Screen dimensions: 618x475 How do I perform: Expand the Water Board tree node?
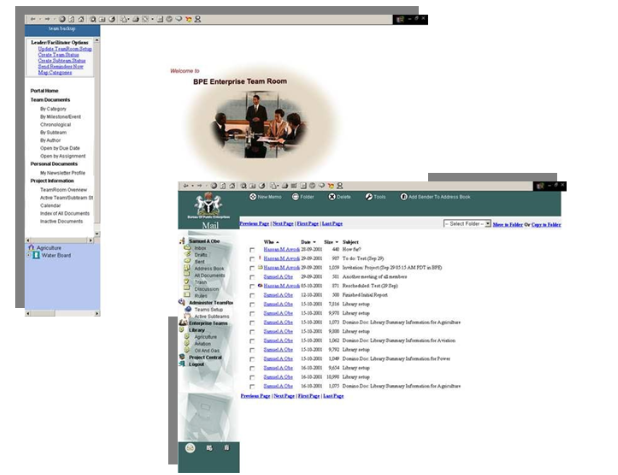[30, 255]
